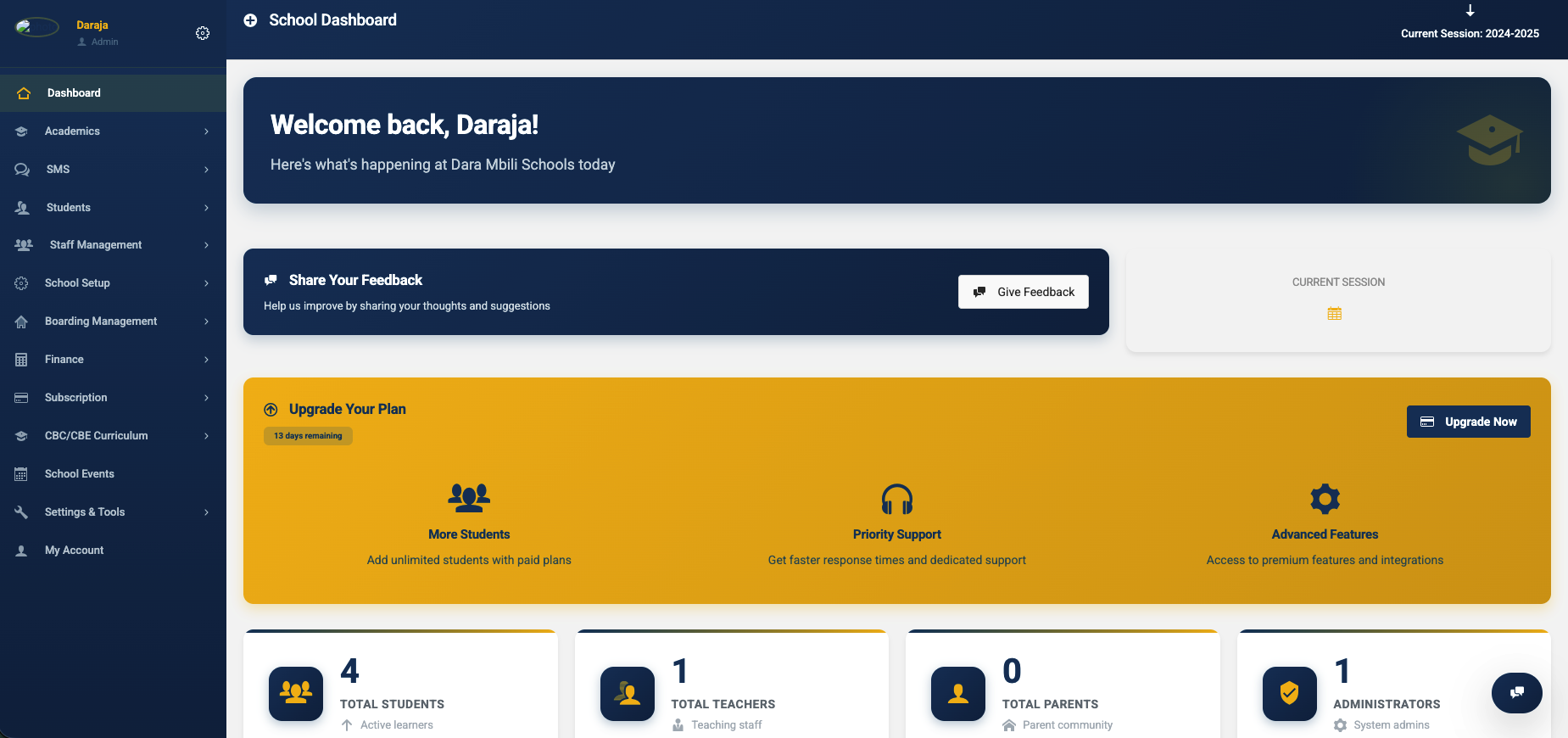Click the Settings & Tools wrench icon
Screen dimensions: 1568x738
[22, 512]
